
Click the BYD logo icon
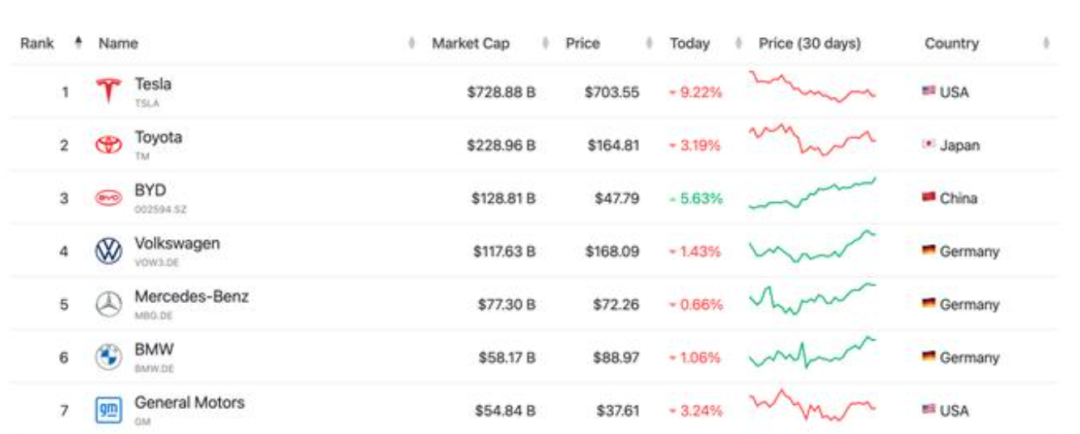(x=108, y=198)
